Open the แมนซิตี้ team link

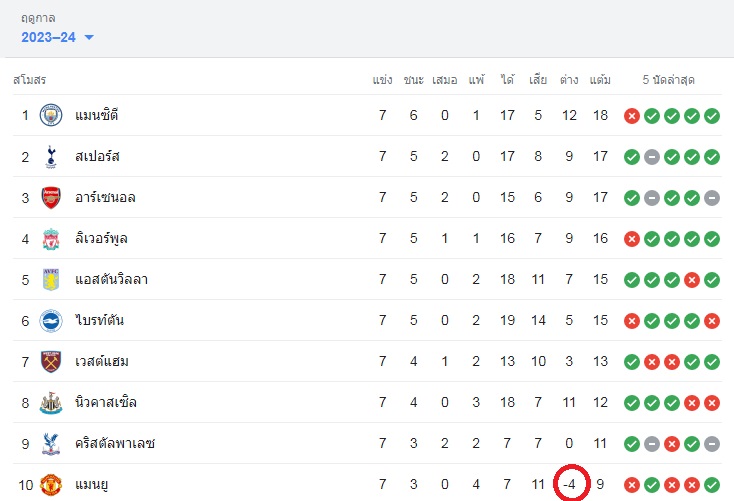tap(96, 115)
